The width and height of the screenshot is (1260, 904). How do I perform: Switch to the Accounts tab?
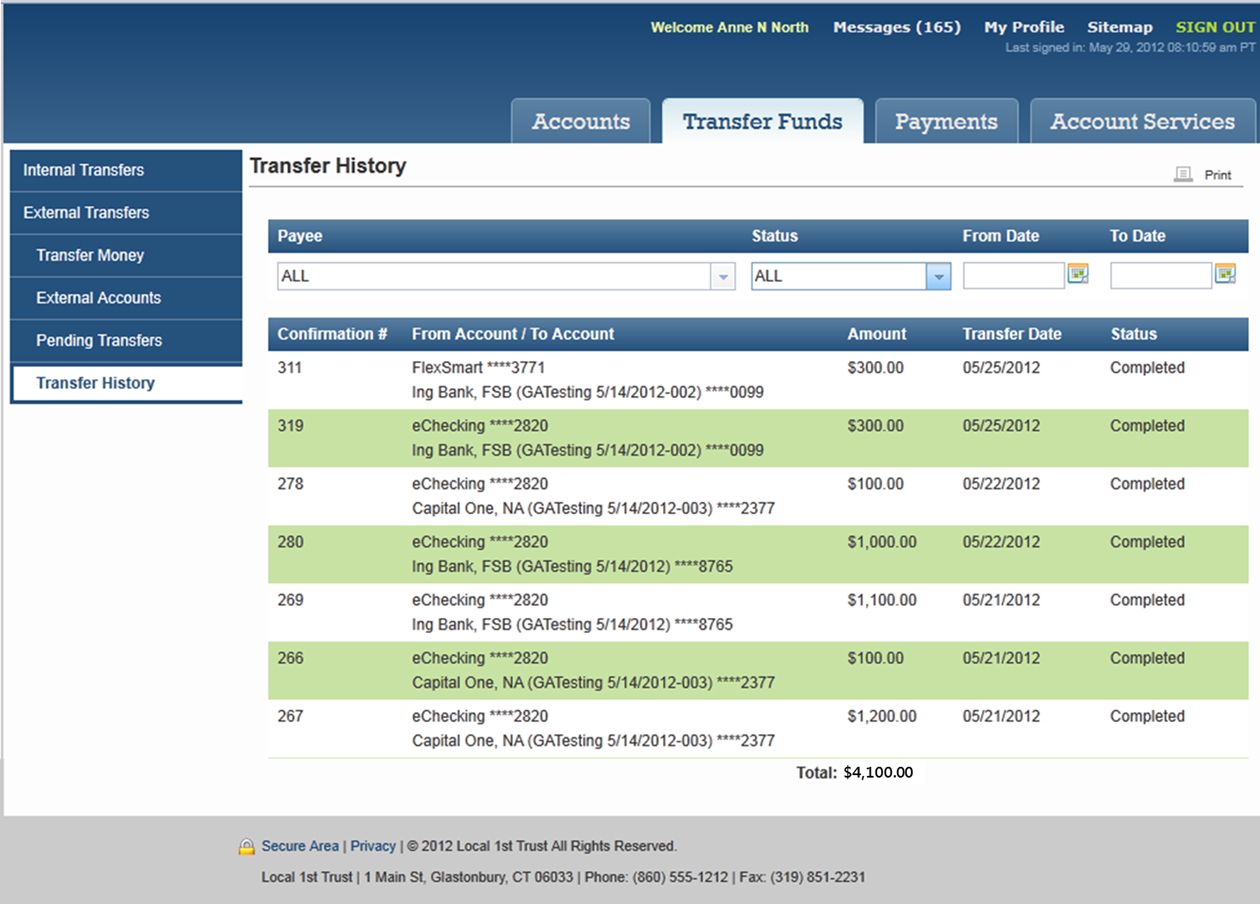[x=580, y=122]
